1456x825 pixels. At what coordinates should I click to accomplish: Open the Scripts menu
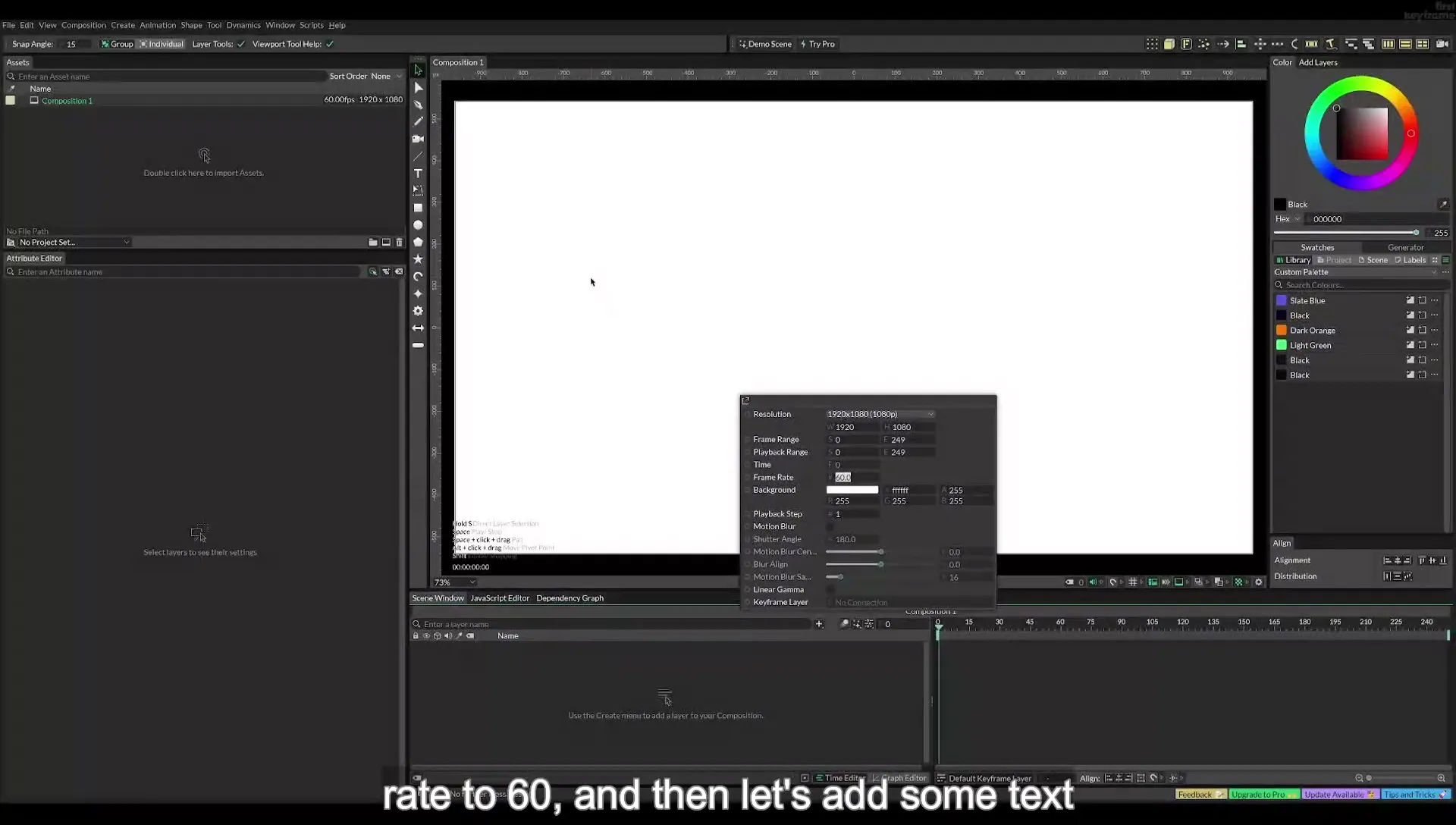click(311, 25)
